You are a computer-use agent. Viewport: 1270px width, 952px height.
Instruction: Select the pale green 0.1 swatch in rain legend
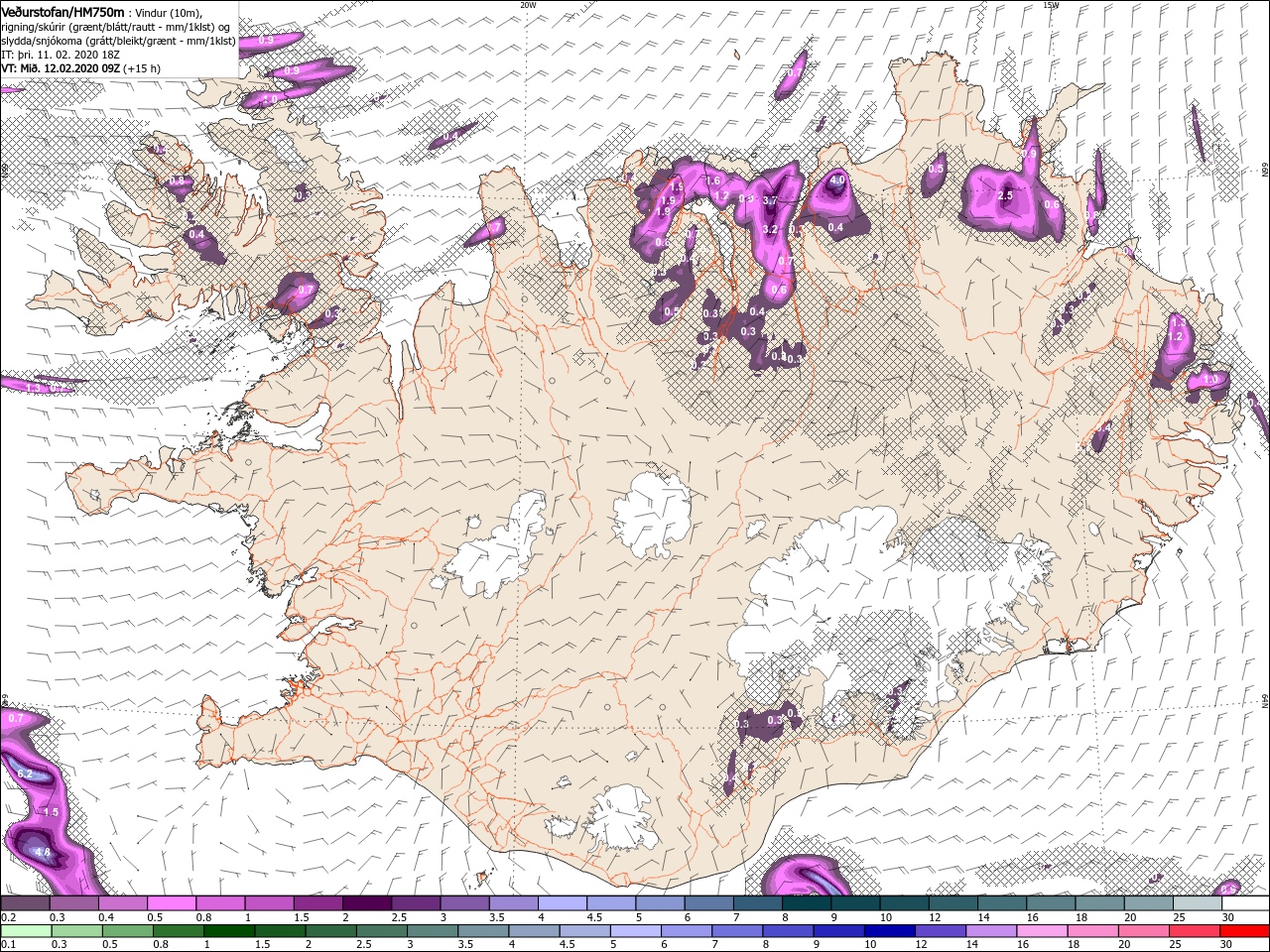click(x=25, y=931)
